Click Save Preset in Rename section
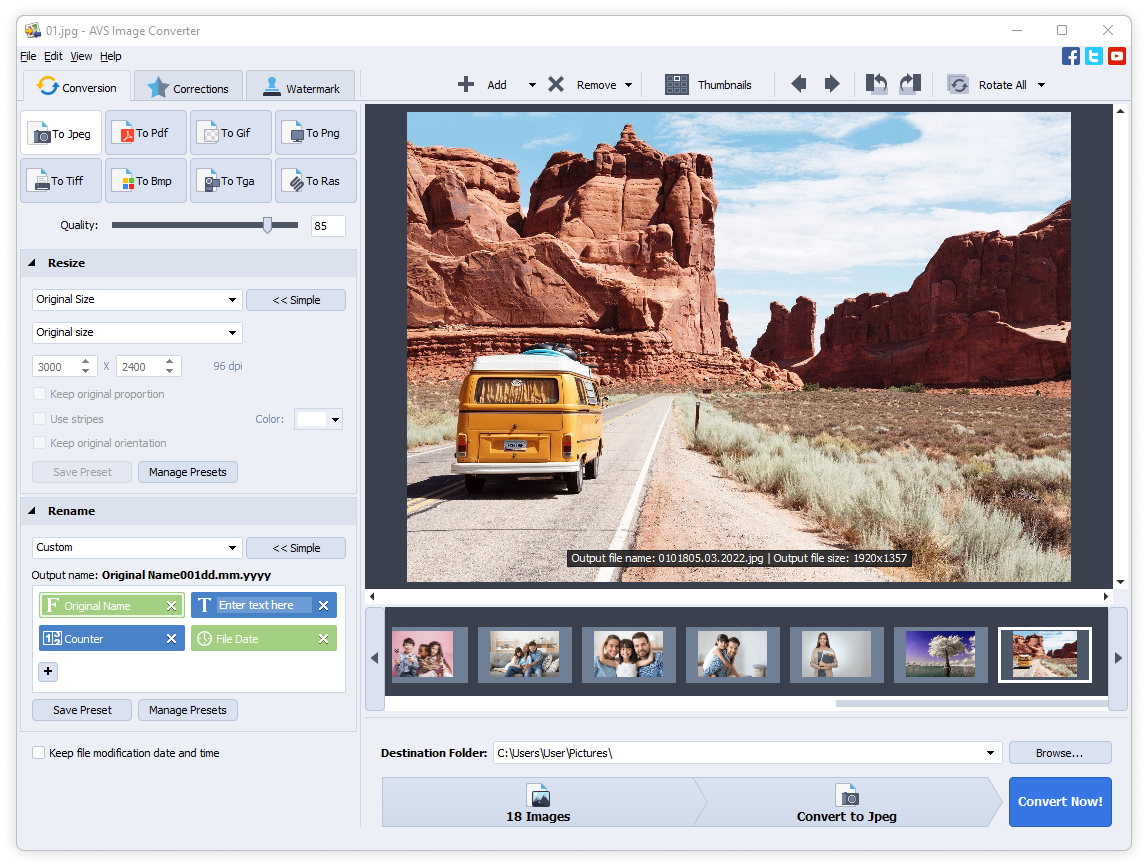This screenshot has width=1148, height=868. click(82, 710)
